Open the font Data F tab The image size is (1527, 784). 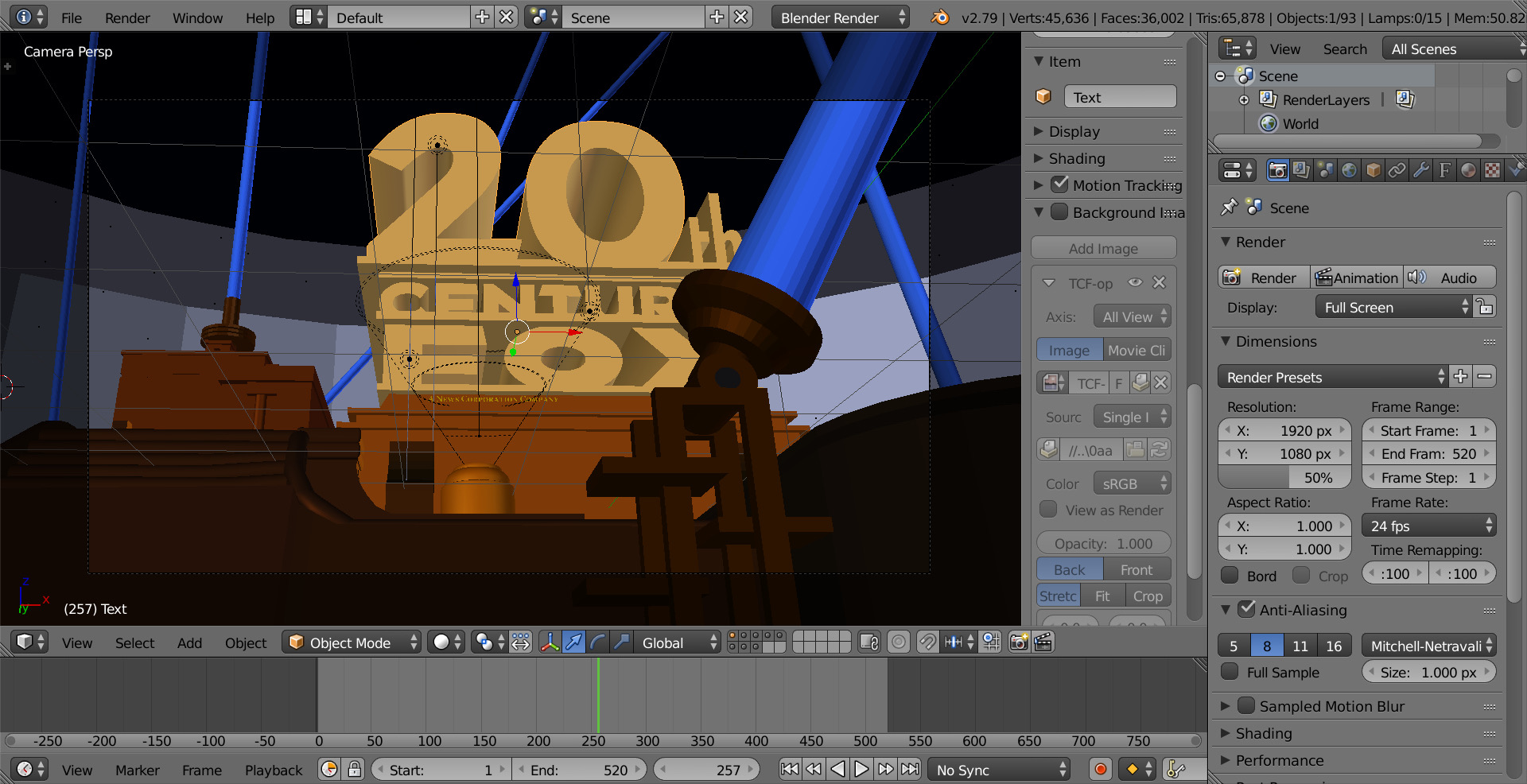point(1444,170)
